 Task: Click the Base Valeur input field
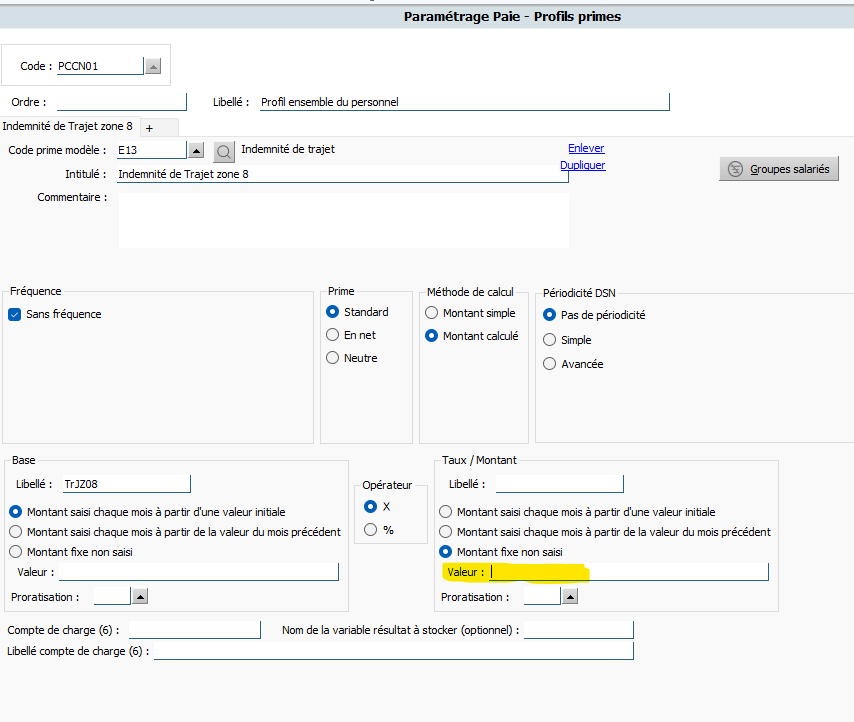click(199, 572)
